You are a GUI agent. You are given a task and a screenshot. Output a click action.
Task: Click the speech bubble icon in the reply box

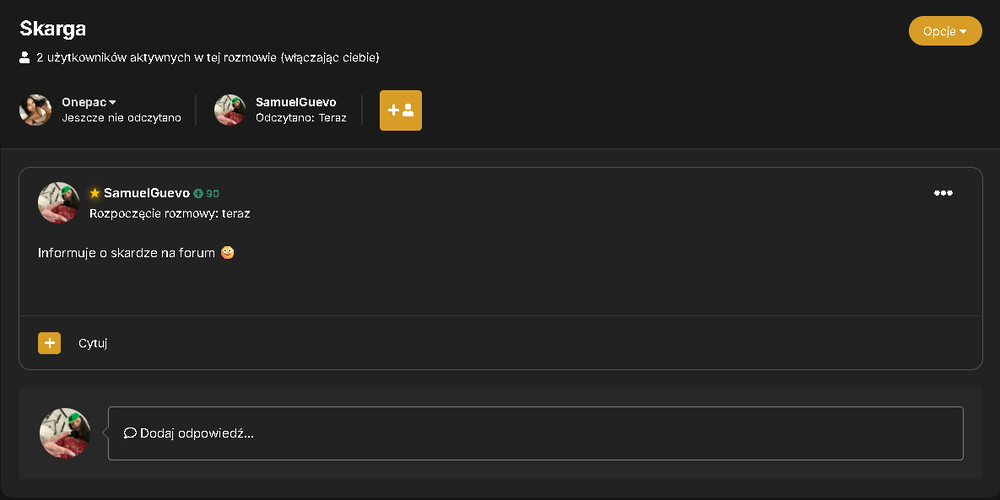tap(130, 433)
